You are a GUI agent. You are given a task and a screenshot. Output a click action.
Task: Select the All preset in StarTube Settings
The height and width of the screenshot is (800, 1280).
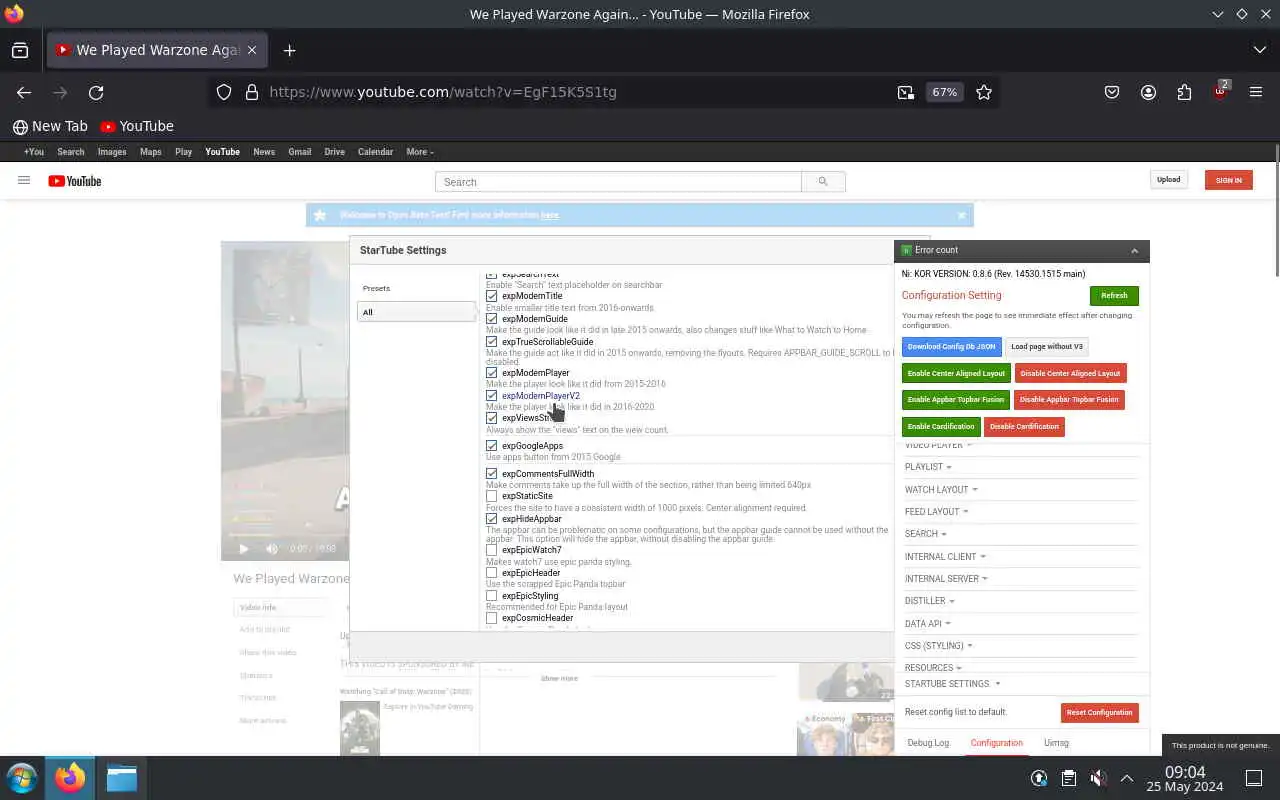tap(417, 312)
